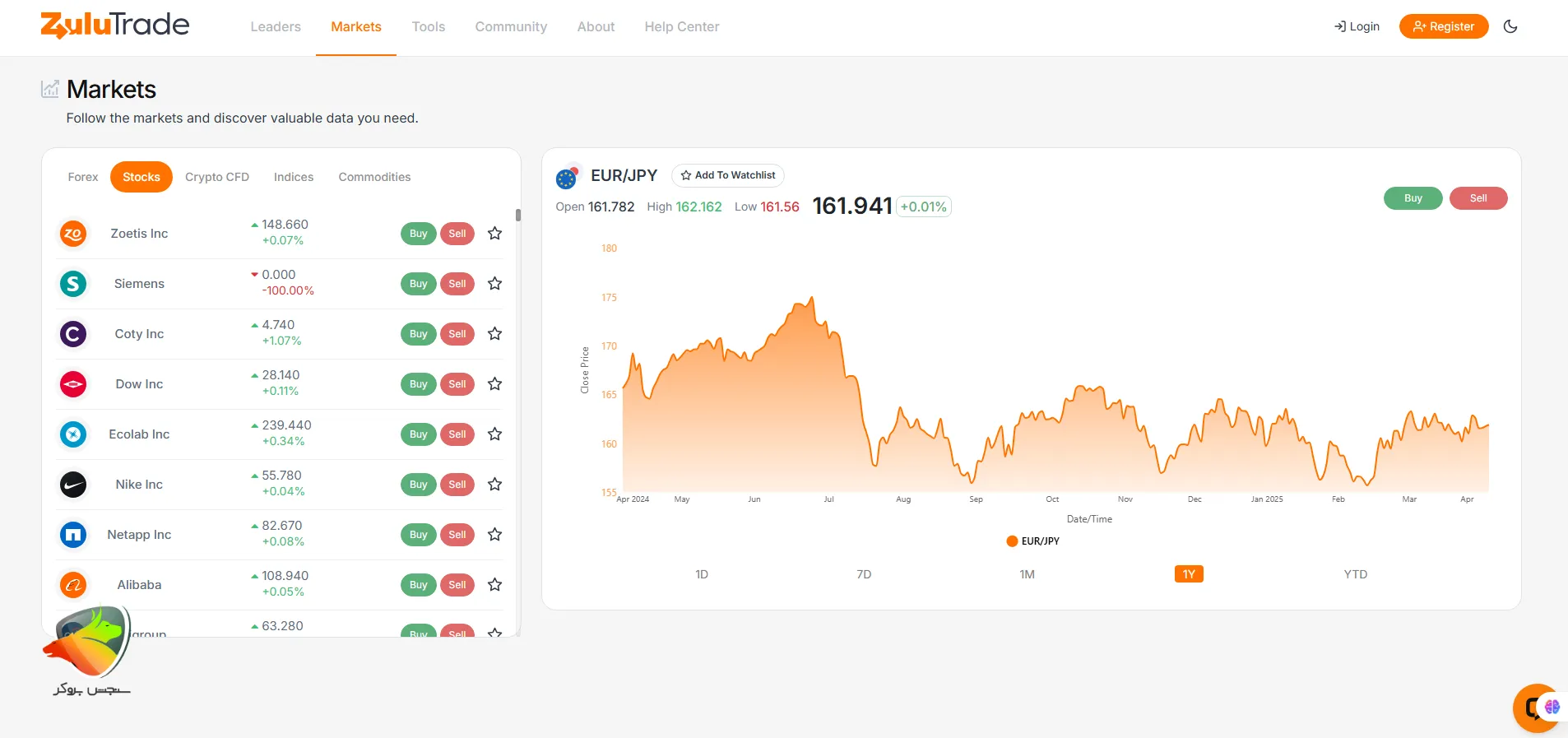This screenshot has height=738, width=1568.
Task: Click the Siemens logo icon
Action: tap(73, 284)
